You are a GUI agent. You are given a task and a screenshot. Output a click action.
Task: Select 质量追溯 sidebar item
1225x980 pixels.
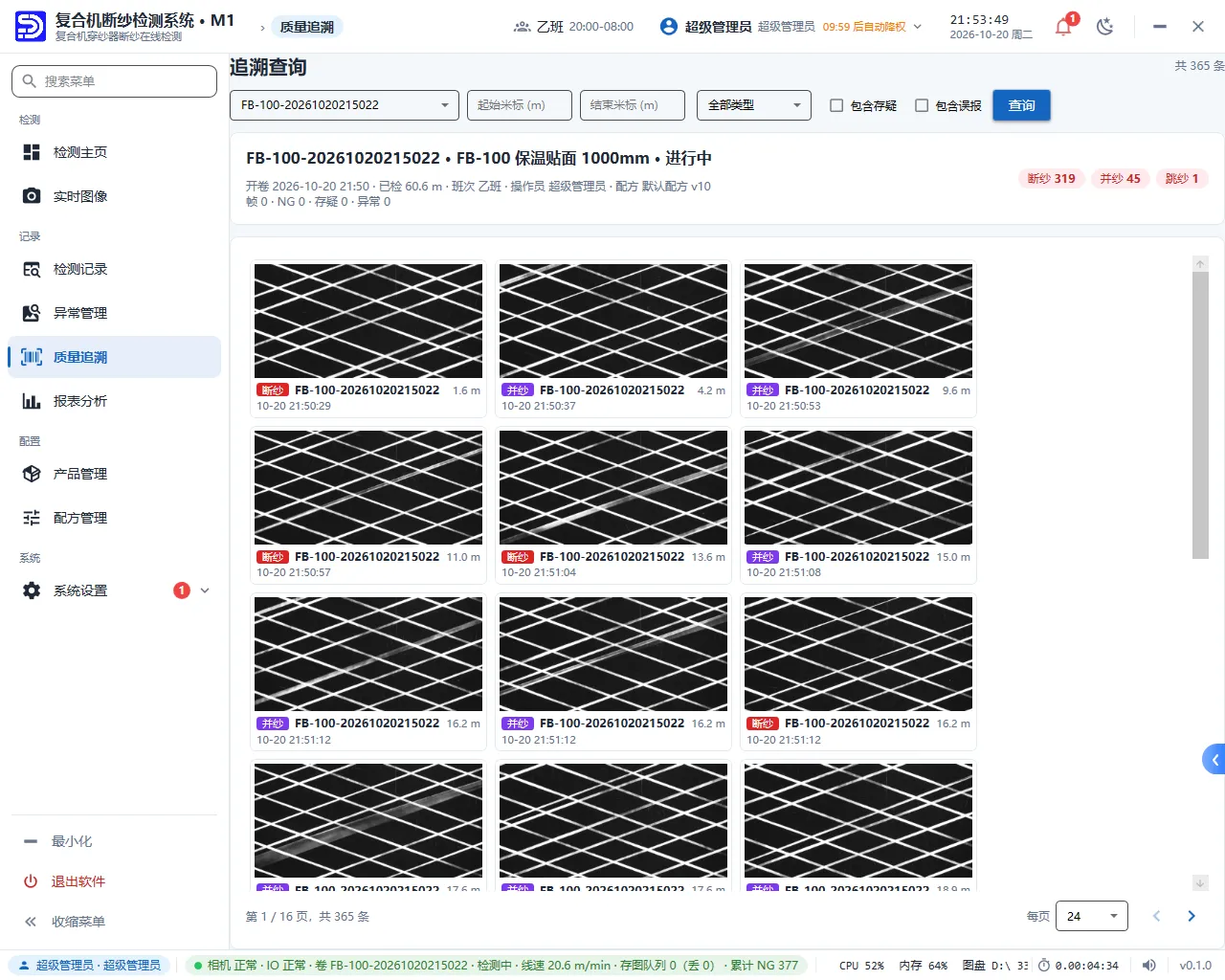click(114, 357)
